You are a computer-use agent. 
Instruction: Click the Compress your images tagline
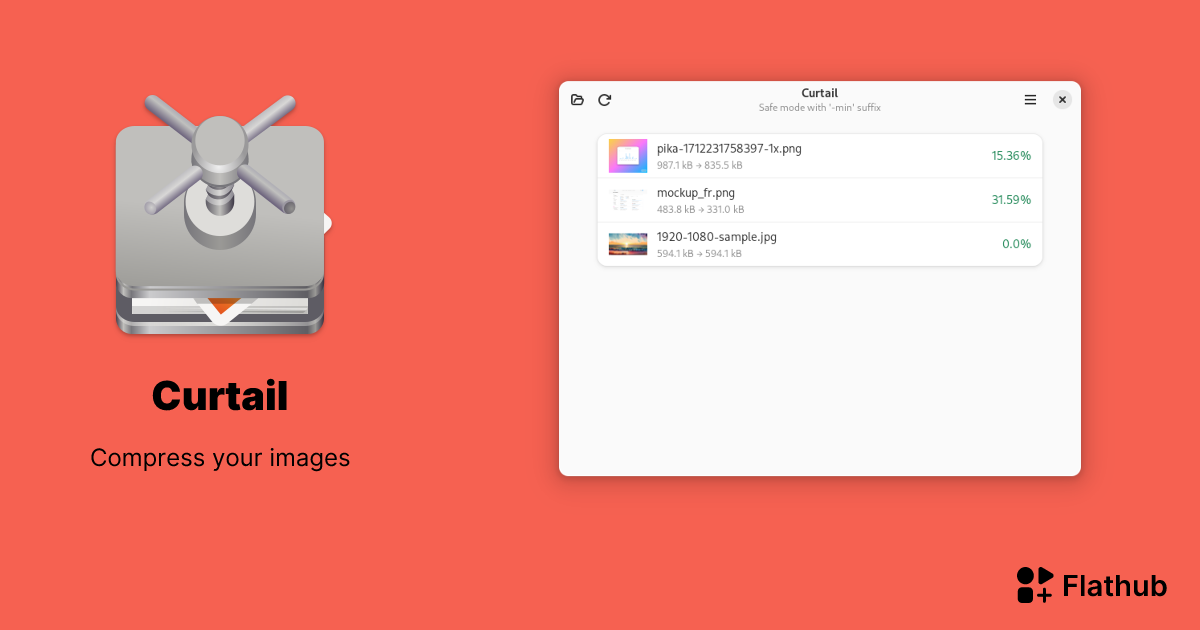[x=220, y=457]
